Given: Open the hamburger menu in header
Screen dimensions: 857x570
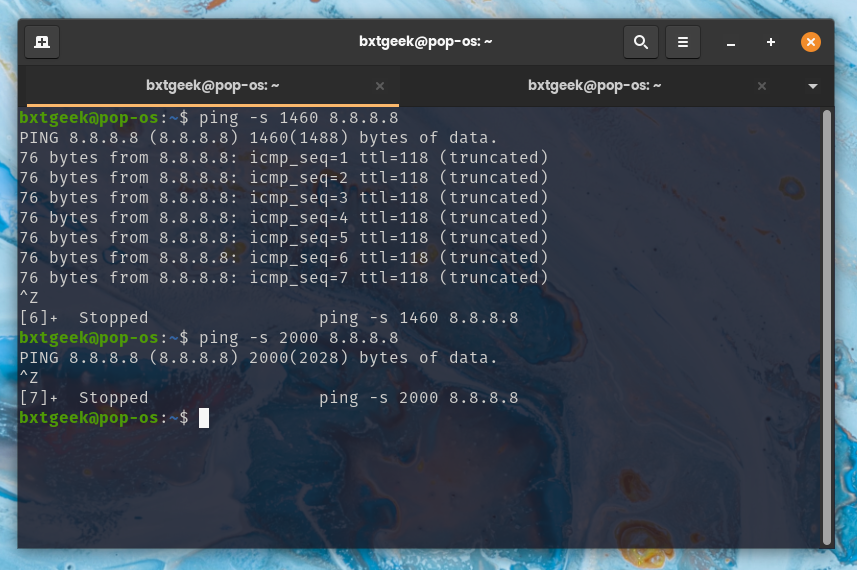Looking at the screenshot, I should [683, 42].
